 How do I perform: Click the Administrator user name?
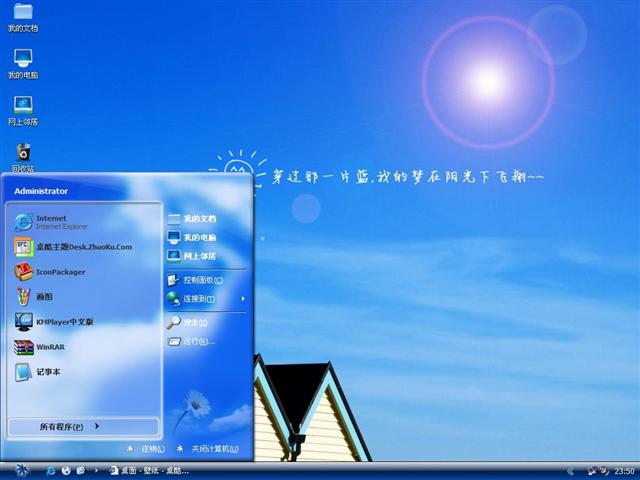[x=41, y=191]
